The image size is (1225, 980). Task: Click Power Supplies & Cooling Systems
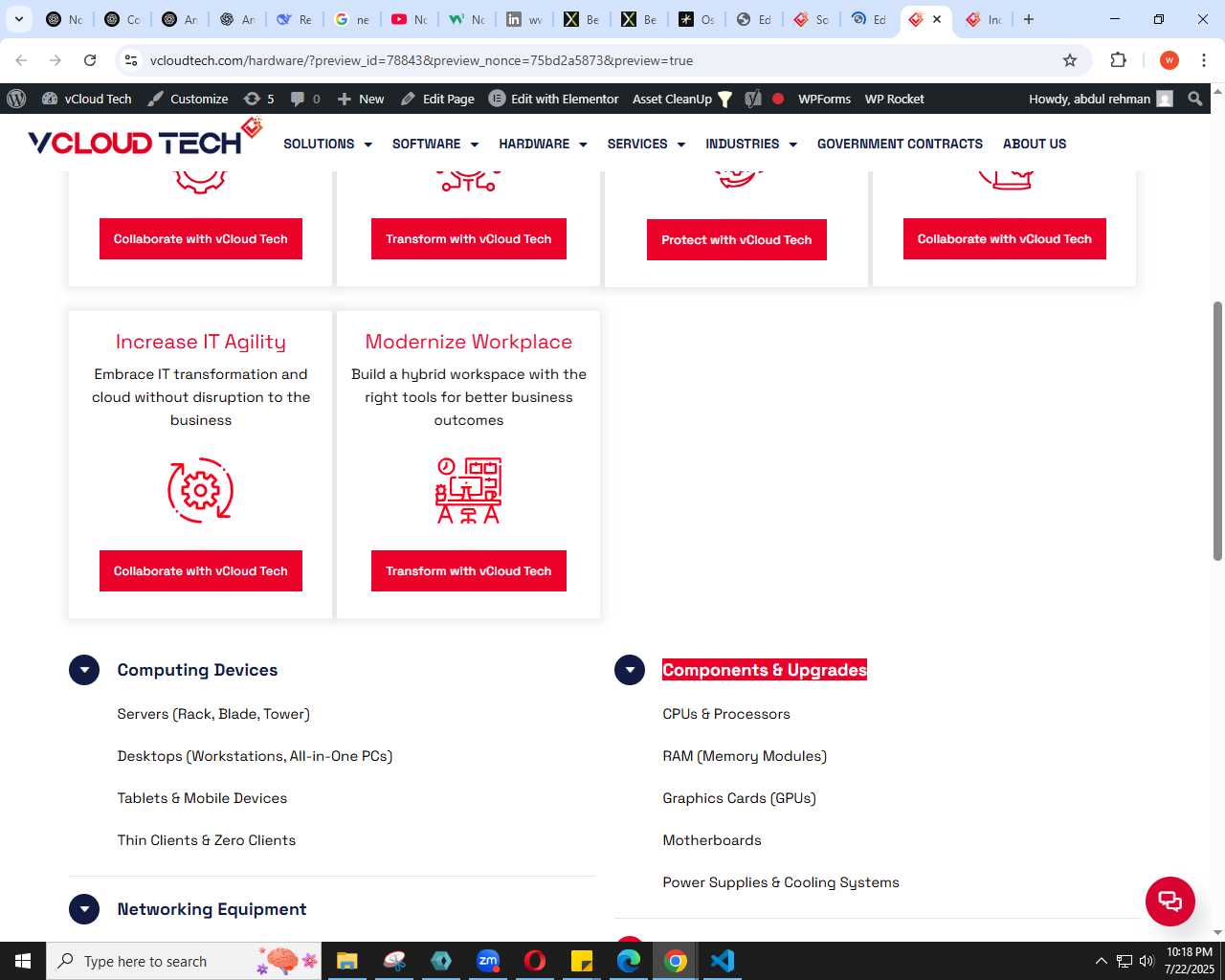click(x=781, y=882)
